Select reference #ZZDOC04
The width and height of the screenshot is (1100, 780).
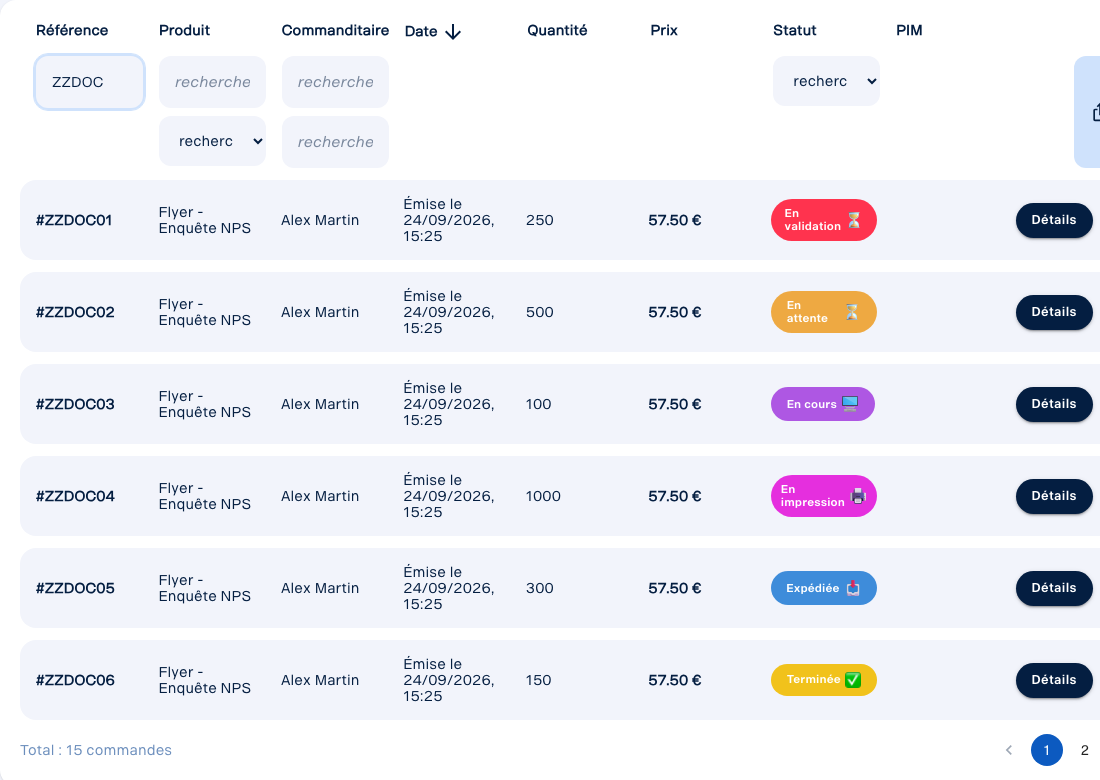click(x=75, y=496)
